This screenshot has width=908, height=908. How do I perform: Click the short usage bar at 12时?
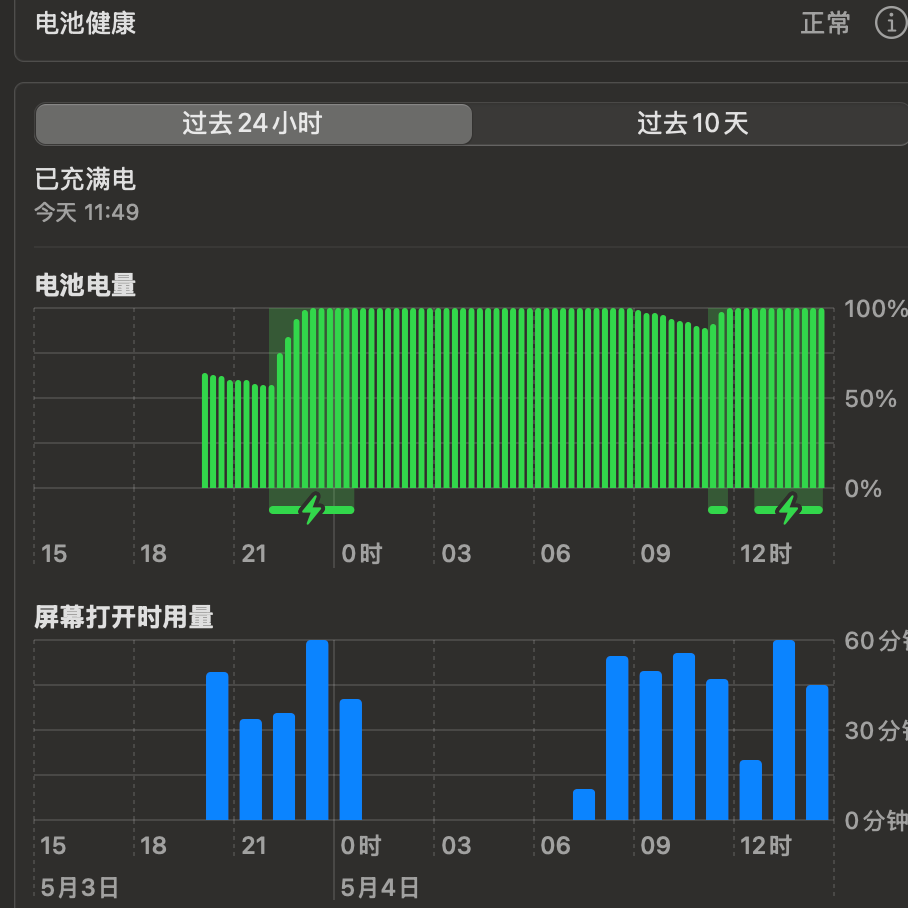(x=751, y=790)
